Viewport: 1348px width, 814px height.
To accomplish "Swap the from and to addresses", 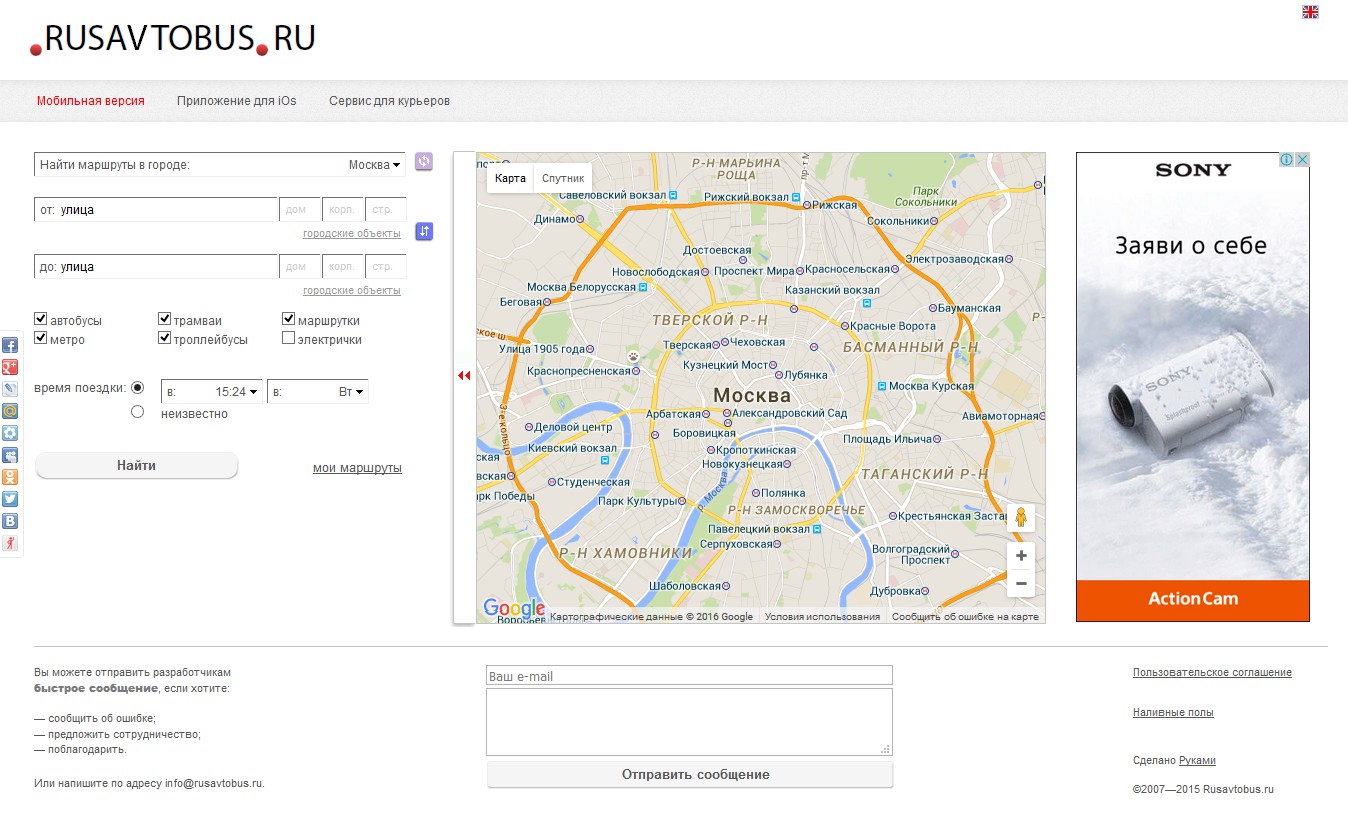I will tap(424, 232).
